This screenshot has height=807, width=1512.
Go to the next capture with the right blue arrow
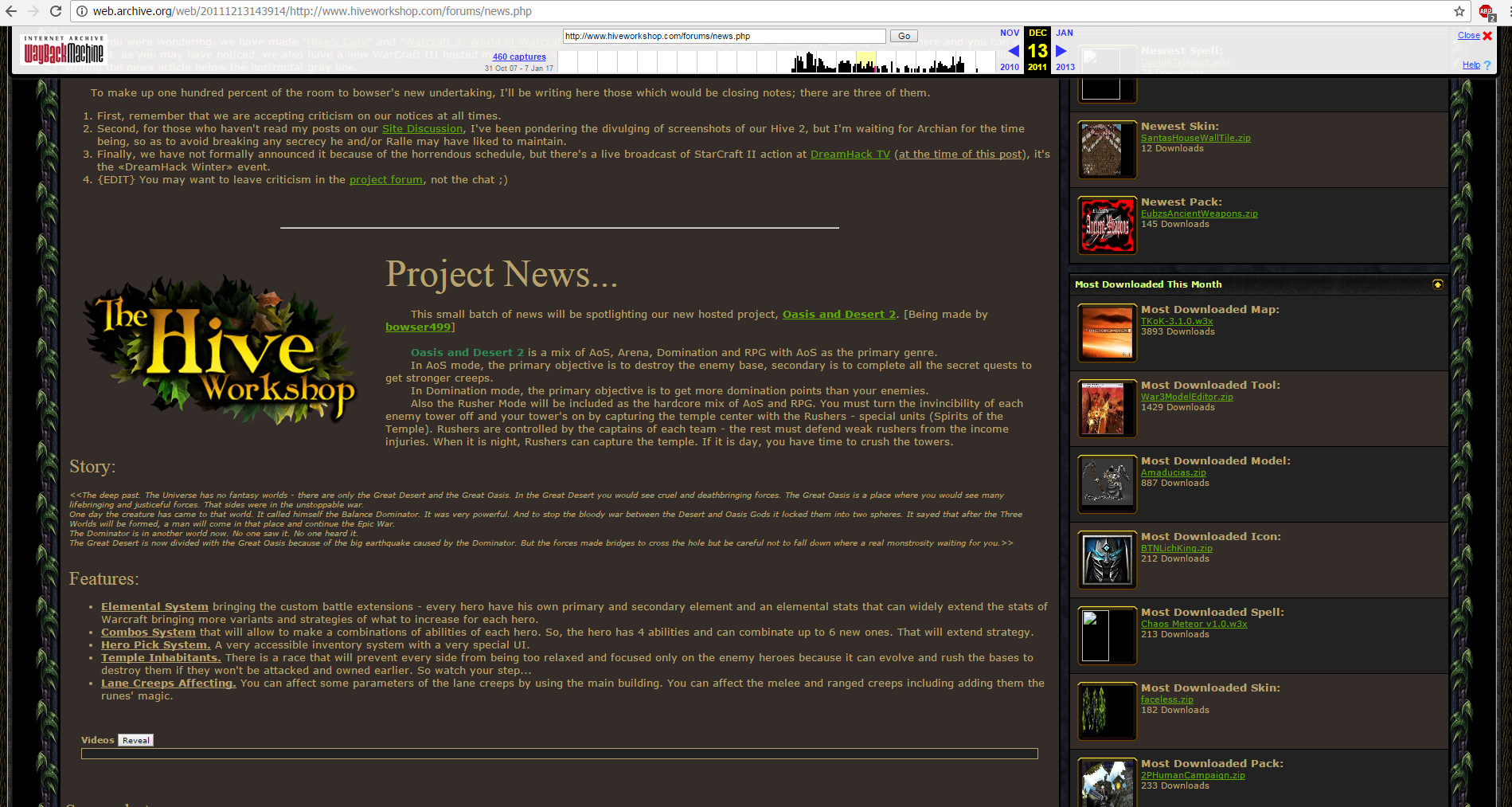coord(1061,50)
